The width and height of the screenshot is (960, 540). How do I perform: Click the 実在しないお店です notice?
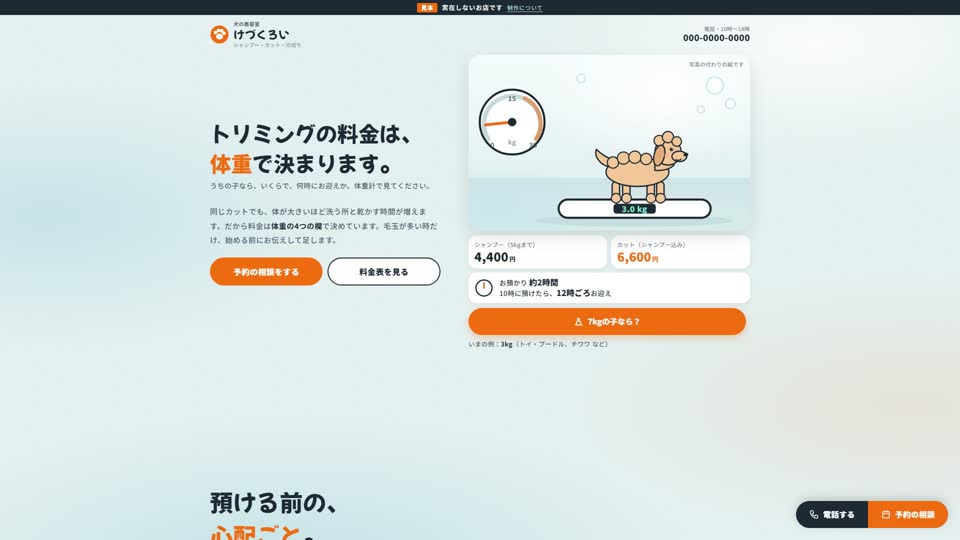[x=472, y=8]
